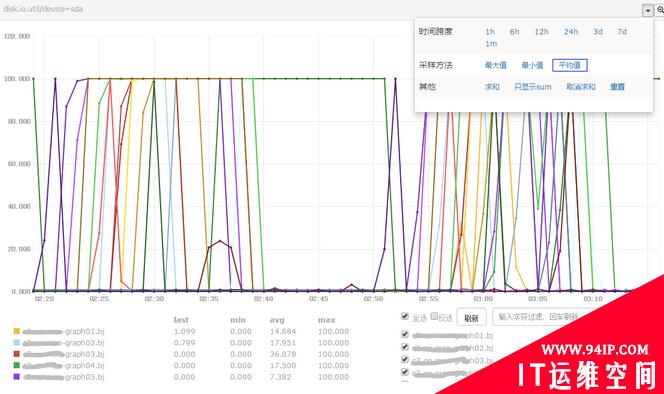The image size is (664, 394).
Task: Select the graph02.bj legend label
Action: (x=64, y=343)
